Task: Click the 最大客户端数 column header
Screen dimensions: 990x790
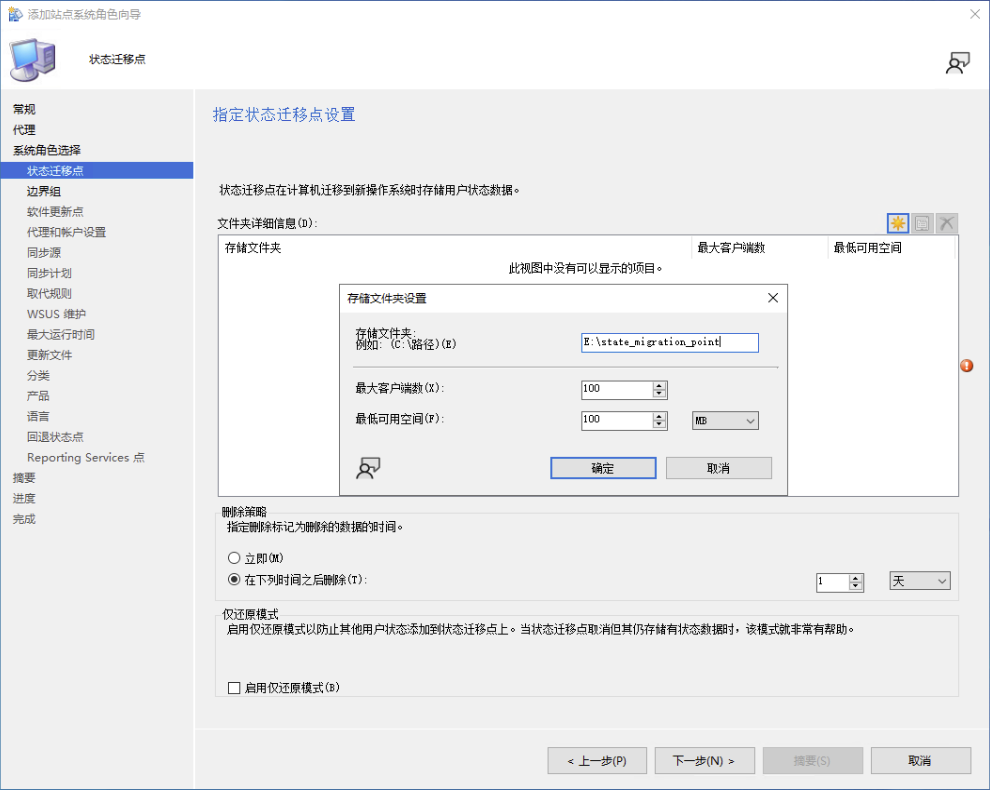Action: 760,248
